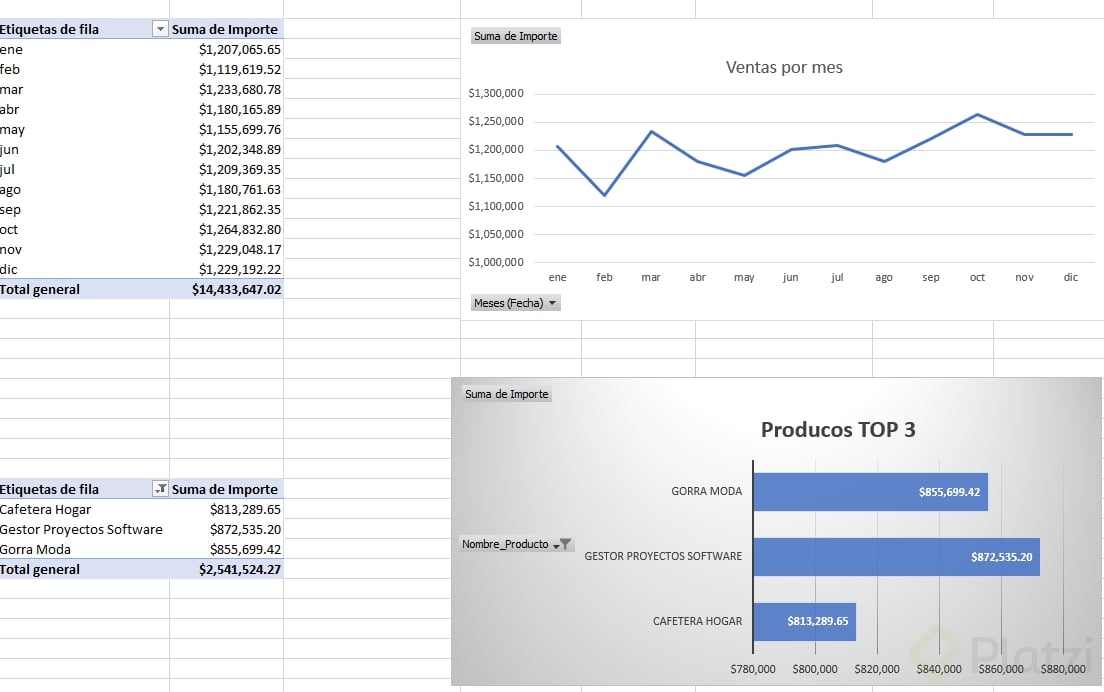Click the Suma de Importe header of the first pivot table

coord(224,29)
